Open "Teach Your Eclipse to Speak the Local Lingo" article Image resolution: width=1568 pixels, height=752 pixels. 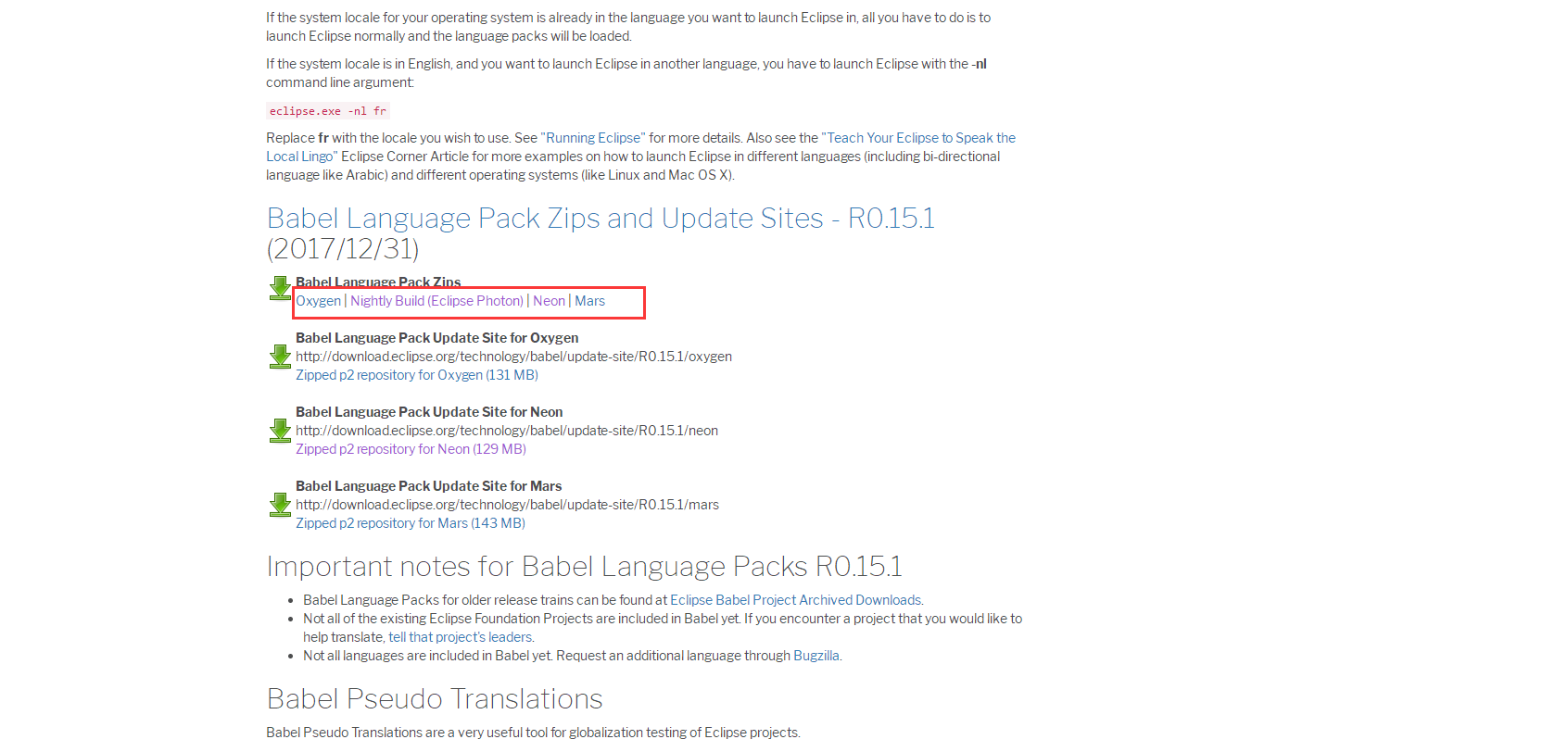click(641, 147)
